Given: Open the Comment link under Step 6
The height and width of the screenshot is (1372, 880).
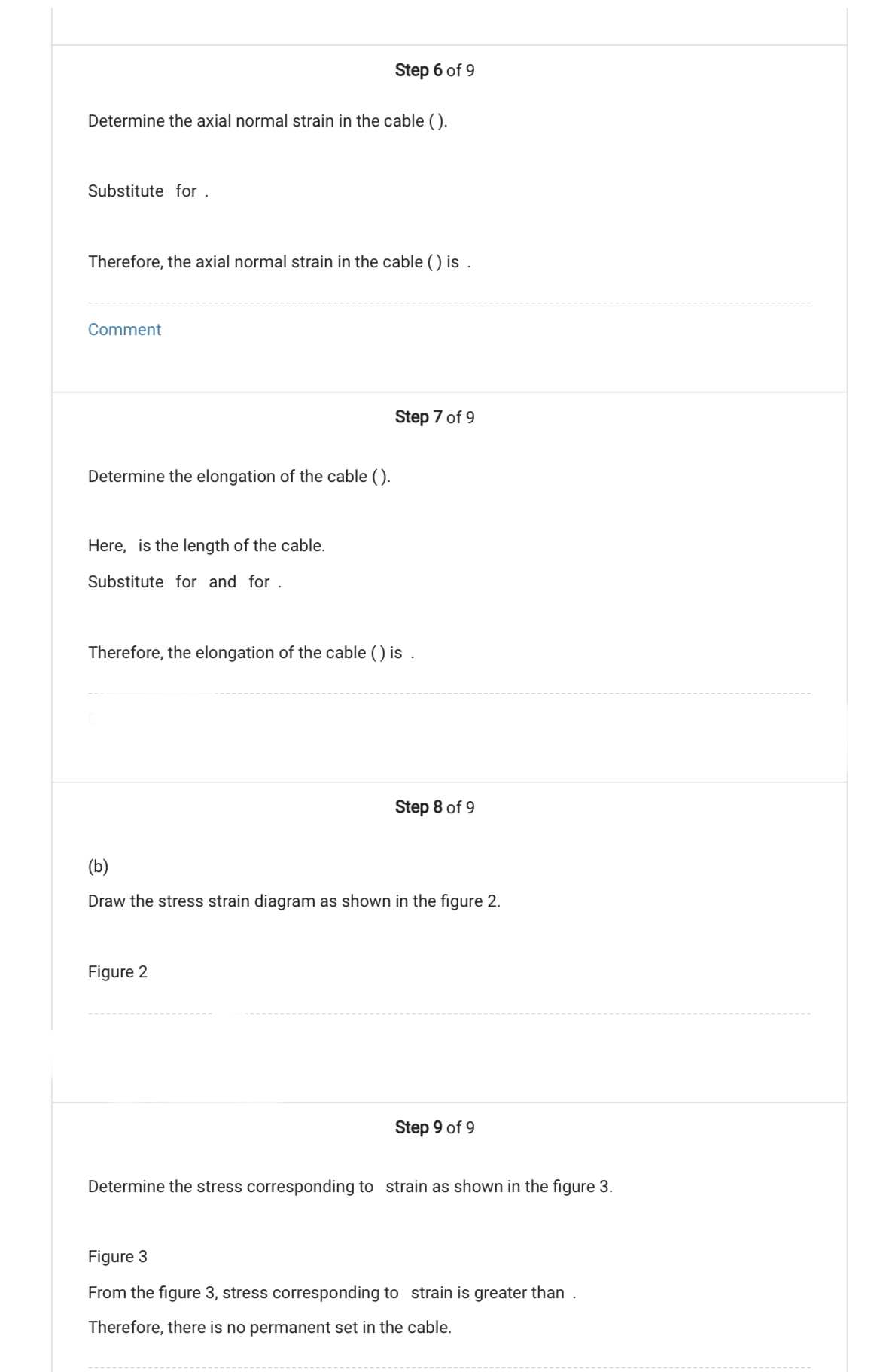Looking at the screenshot, I should 124,330.
